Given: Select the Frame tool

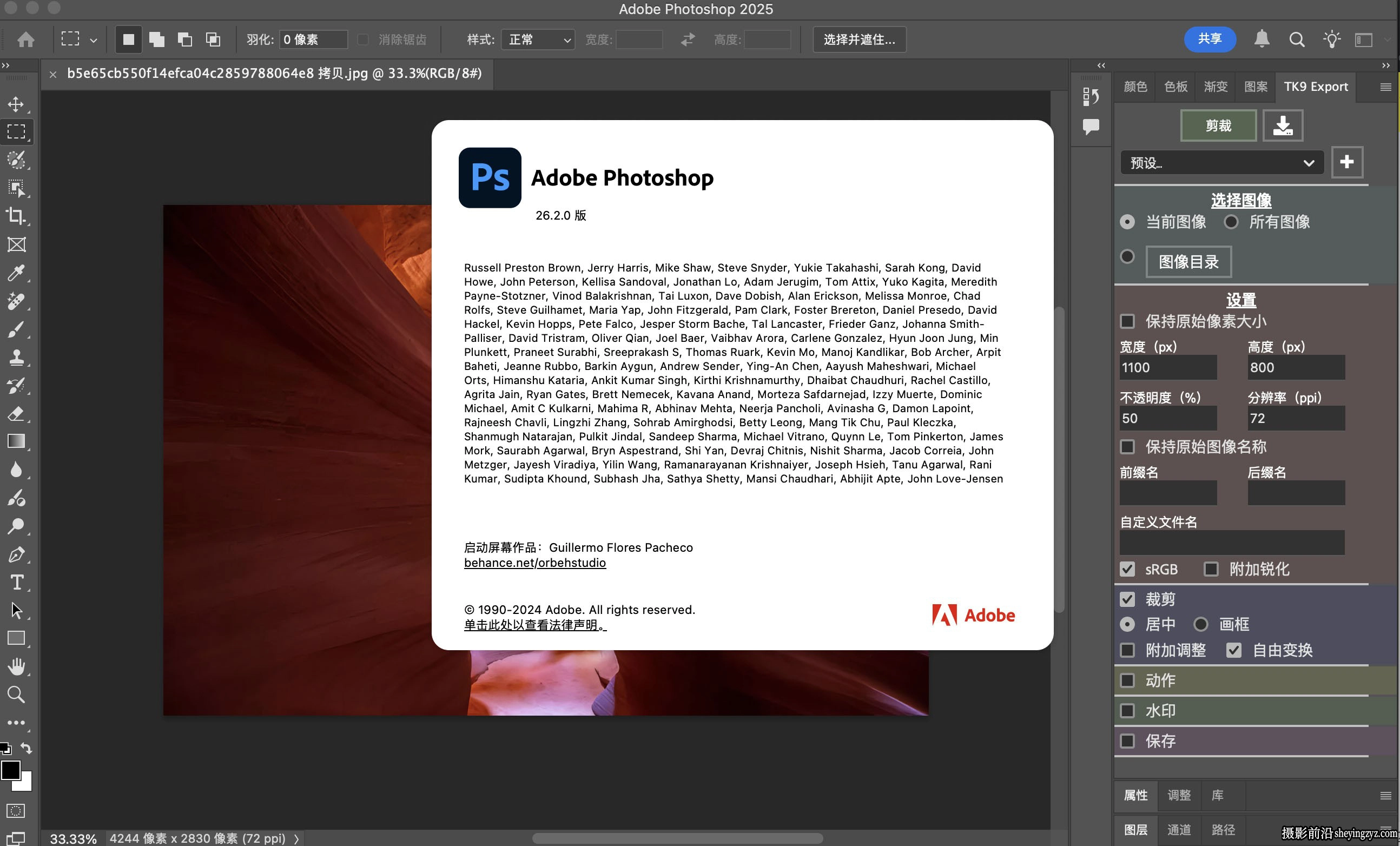Looking at the screenshot, I should coord(16,244).
